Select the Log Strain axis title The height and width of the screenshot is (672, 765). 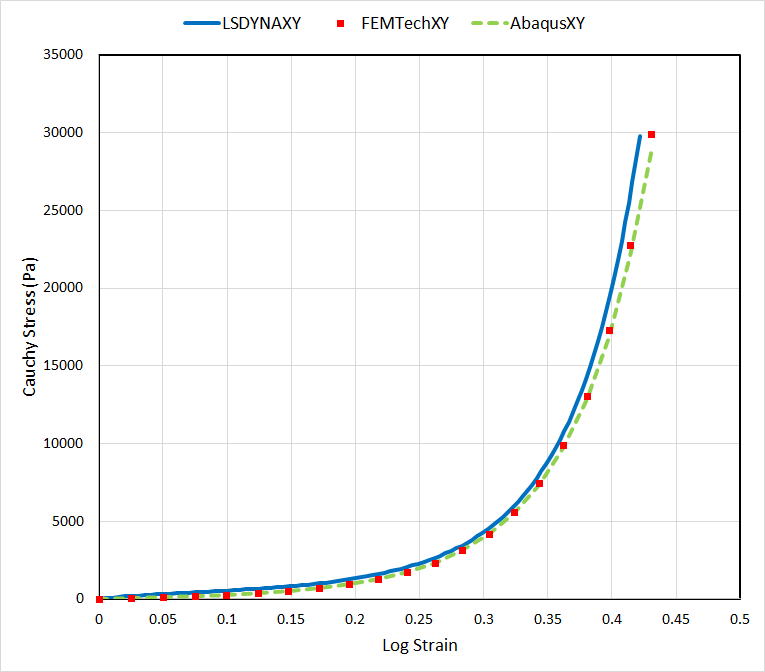pyautogui.click(x=419, y=645)
